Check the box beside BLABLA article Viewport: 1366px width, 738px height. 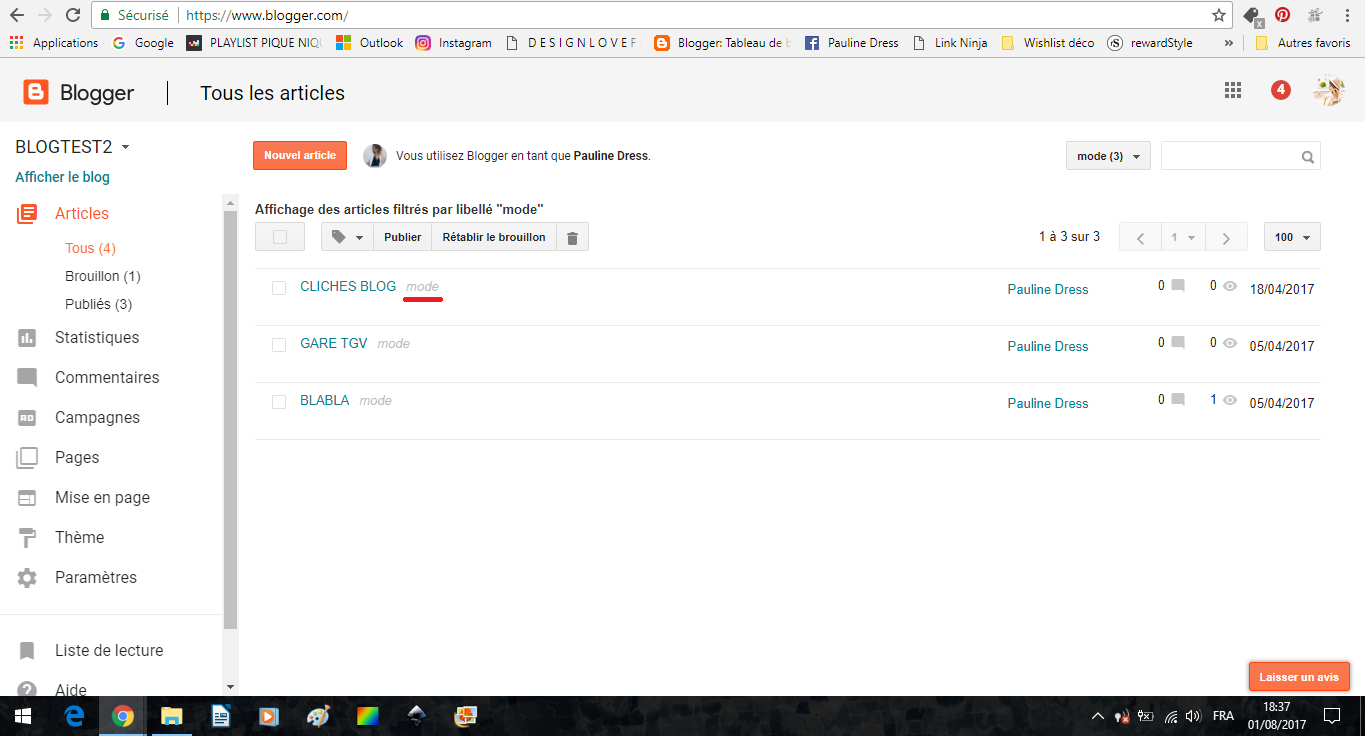(x=279, y=402)
